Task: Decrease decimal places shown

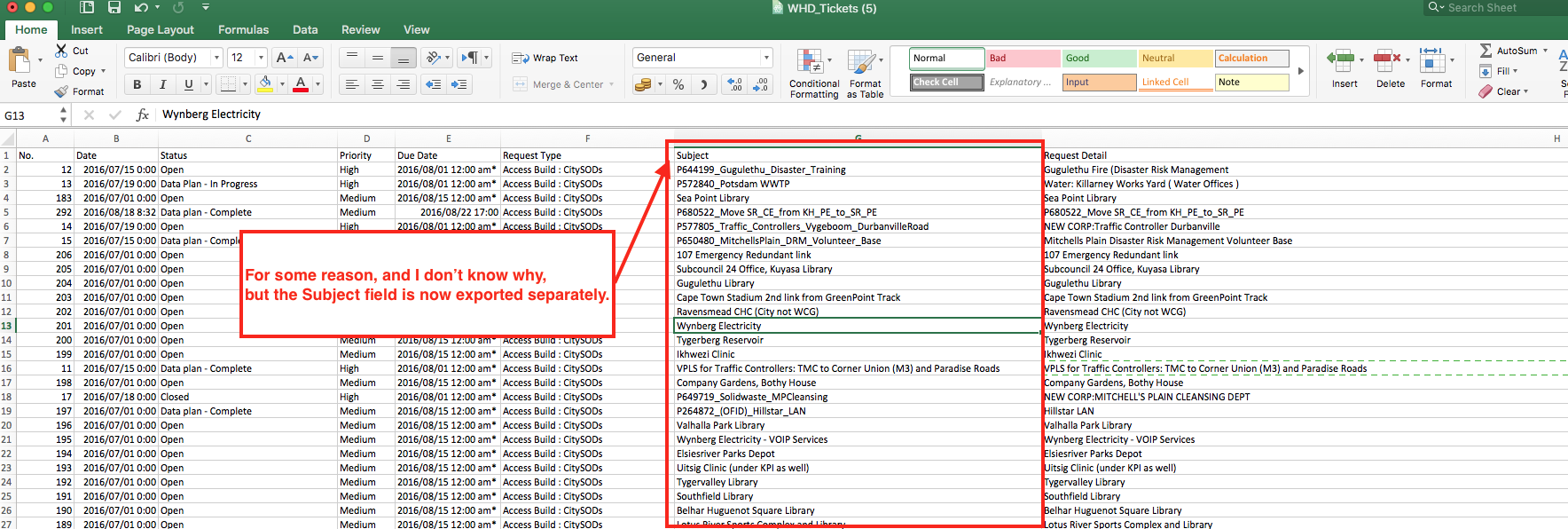Action: [760, 84]
